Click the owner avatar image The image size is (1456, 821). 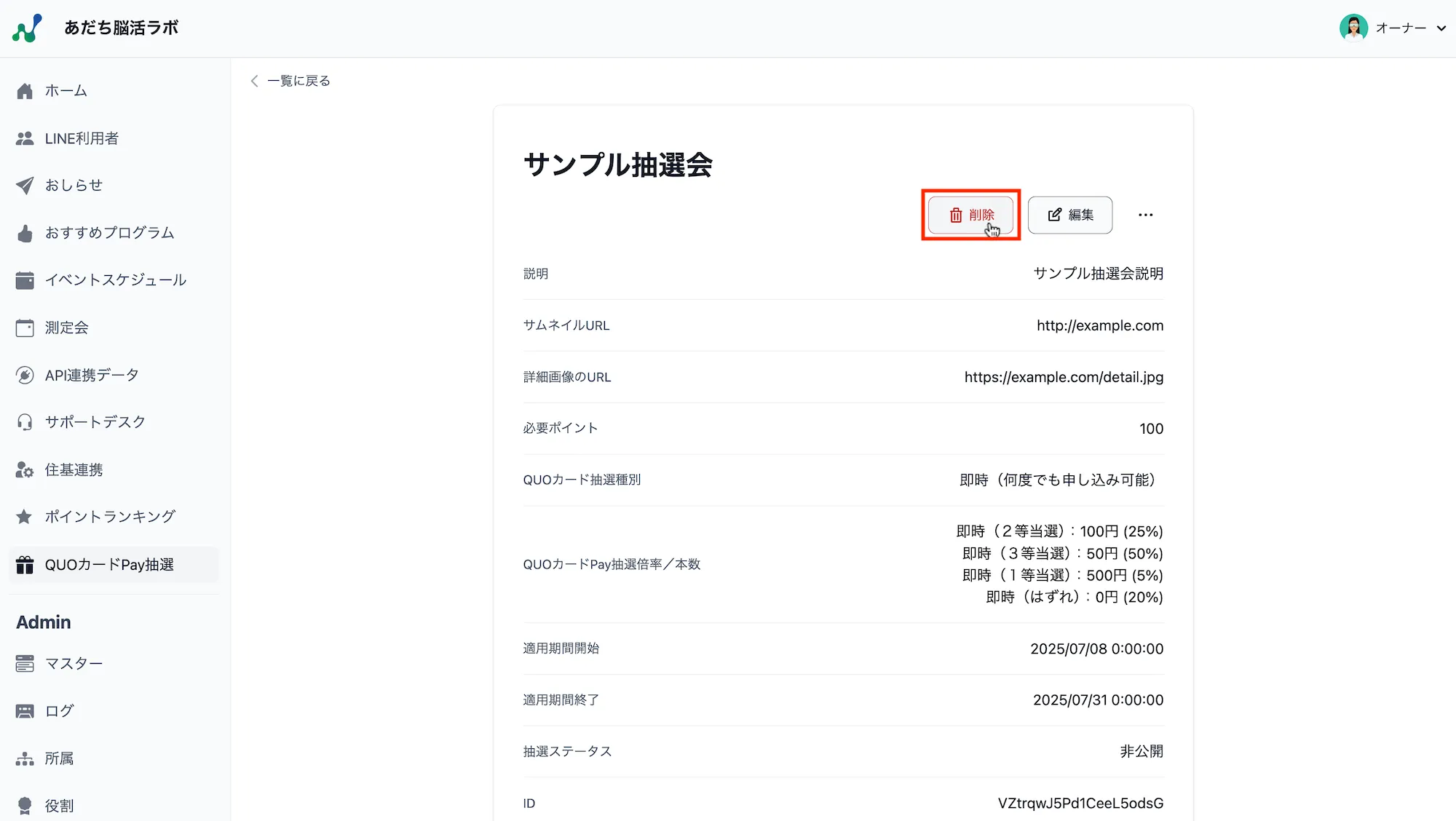(x=1353, y=28)
